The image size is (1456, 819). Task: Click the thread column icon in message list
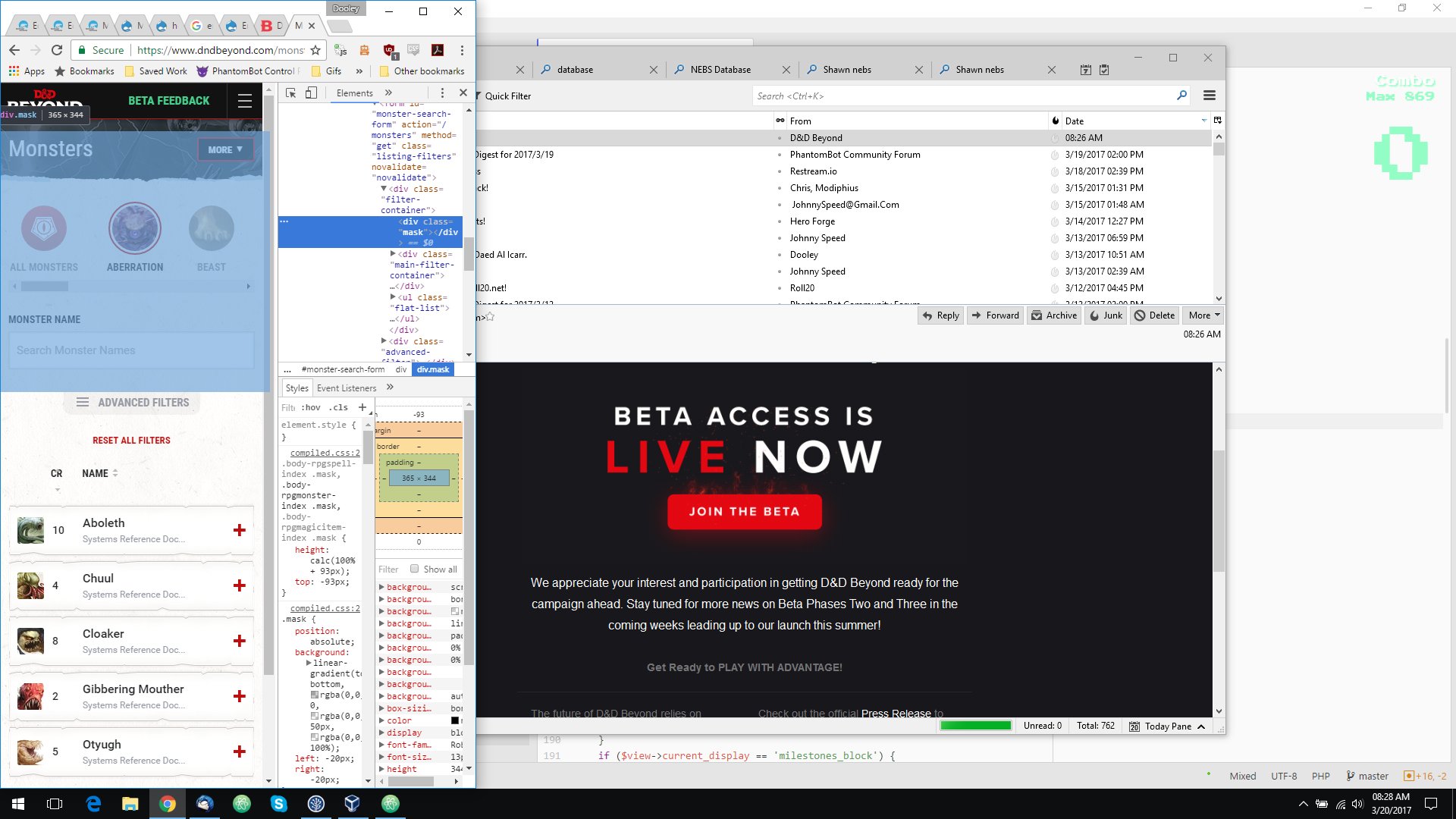click(780, 121)
